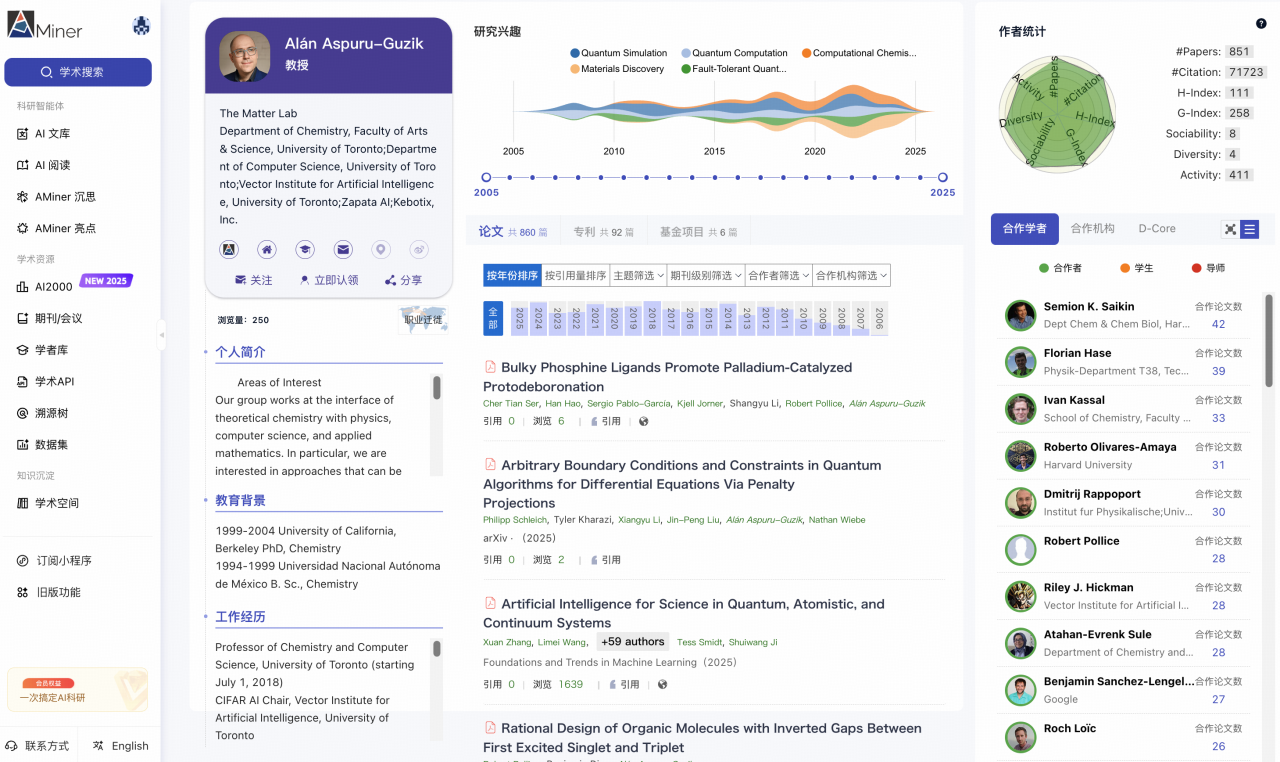Toggle Materials Discovery legend series
This screenshot has height=762, width=1280.
tap(617, 69)
